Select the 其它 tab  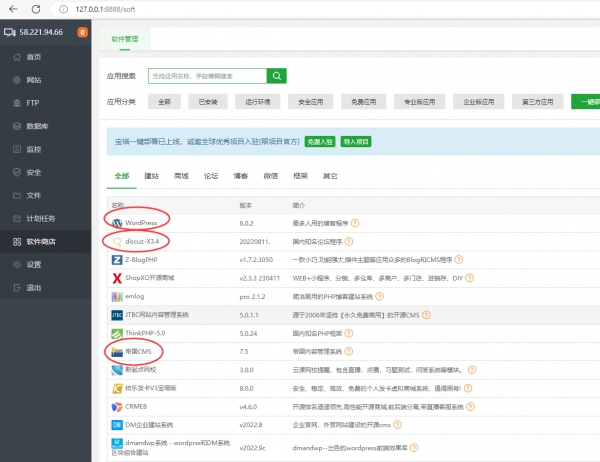tap(330, 176)
